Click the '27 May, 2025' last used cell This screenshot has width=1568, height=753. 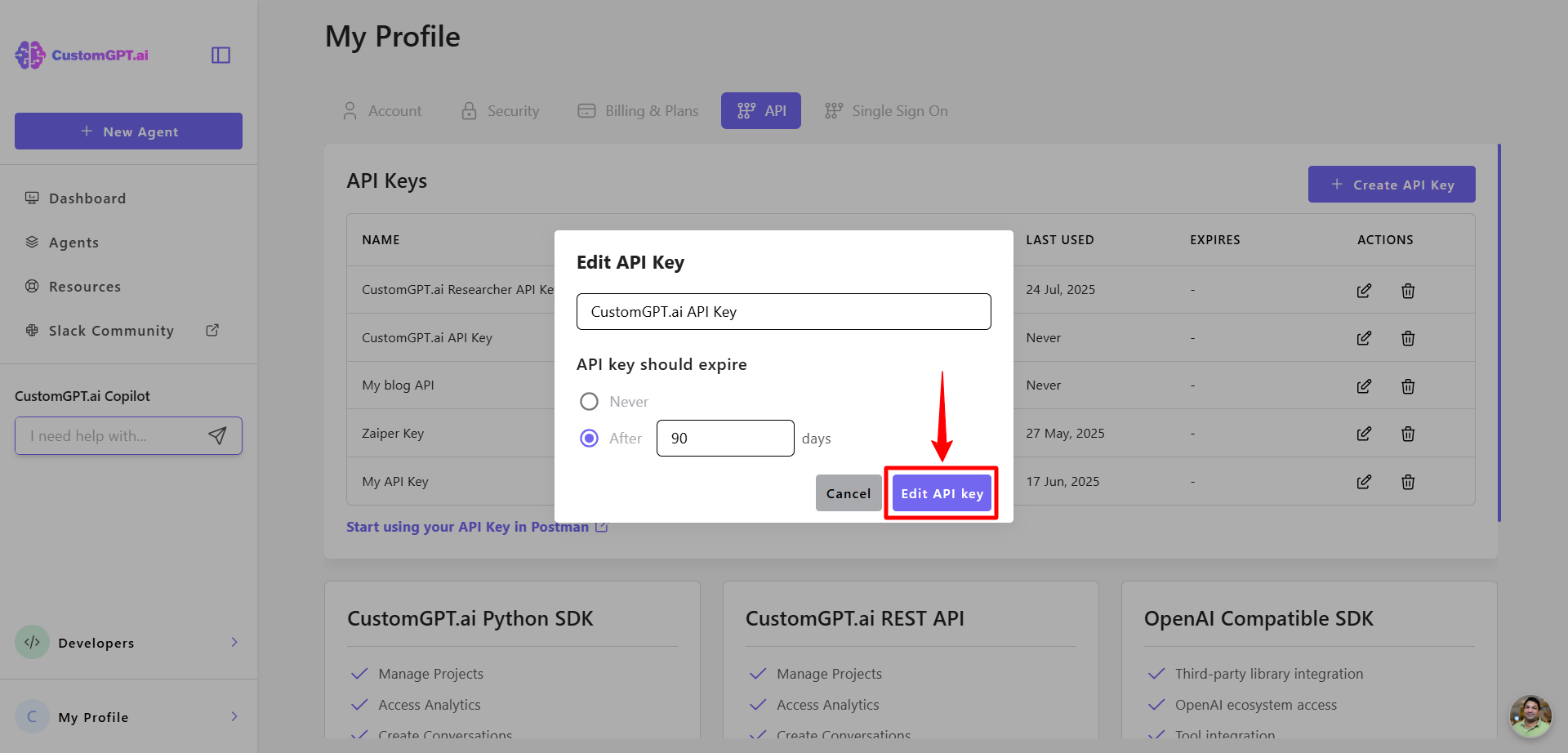(1065, 434)
